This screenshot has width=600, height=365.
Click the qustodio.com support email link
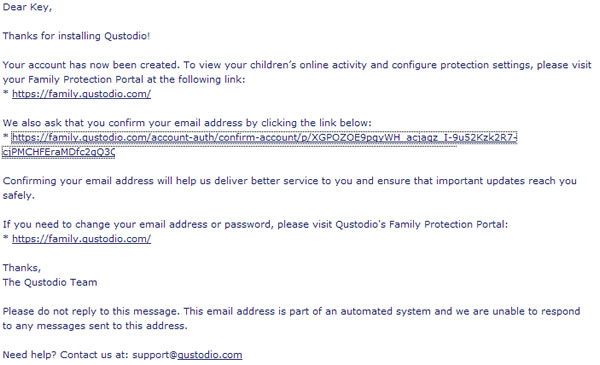click(x=210, y=355)
